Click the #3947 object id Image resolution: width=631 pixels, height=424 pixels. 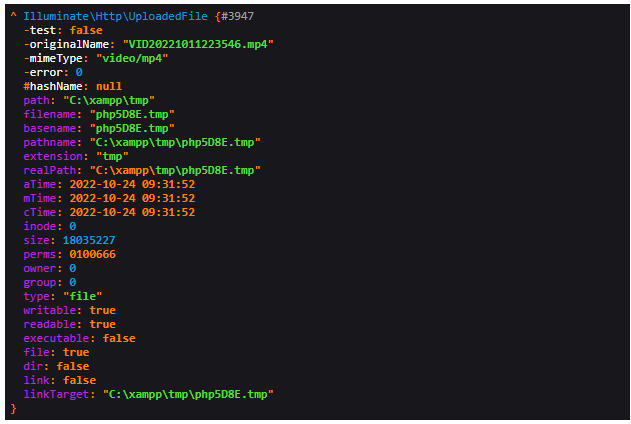(237, 16)
